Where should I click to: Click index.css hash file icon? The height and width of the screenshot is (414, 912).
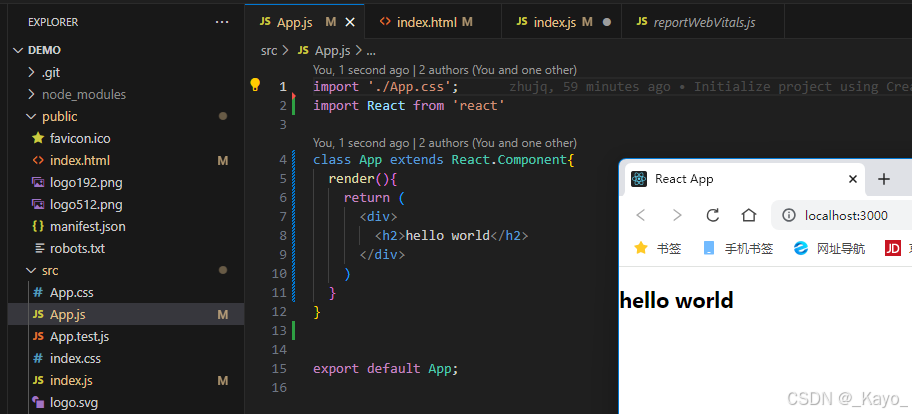tap(38, 358)
